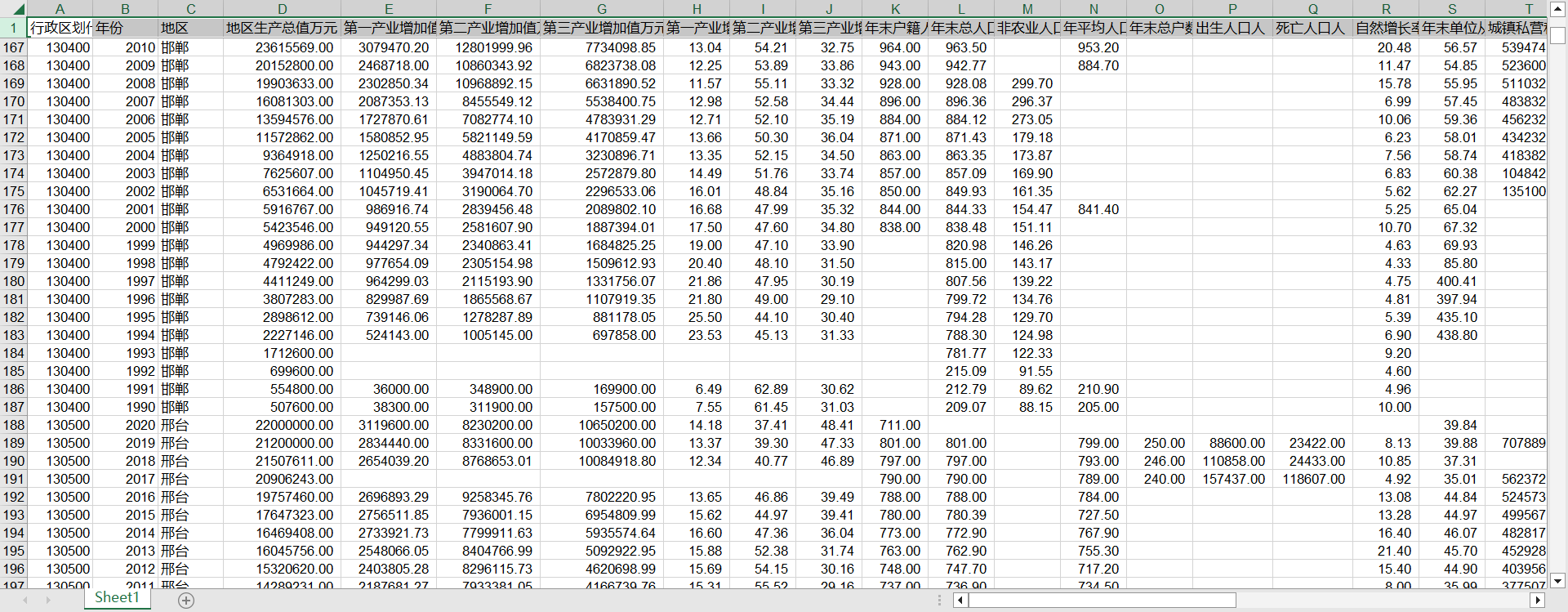Image resolution: width=1568 pixels, height=612 pixels.
Task: Add a new sheet with the plus icon
Action: point(186,601)
